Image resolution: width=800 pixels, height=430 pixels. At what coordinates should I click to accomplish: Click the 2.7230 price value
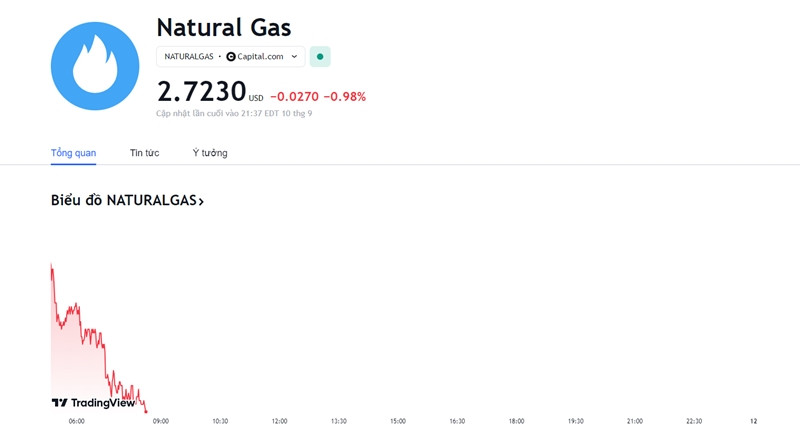pos(202,92)
